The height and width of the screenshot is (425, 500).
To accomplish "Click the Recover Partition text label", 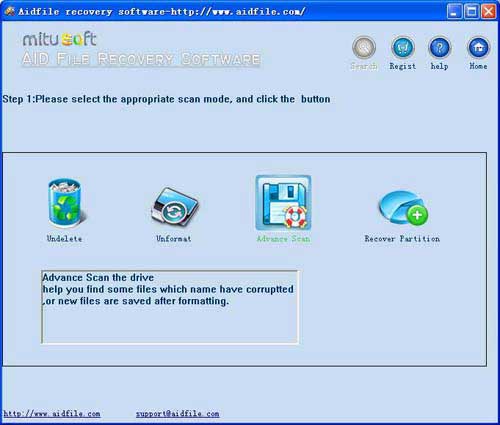I will point(402,239).
